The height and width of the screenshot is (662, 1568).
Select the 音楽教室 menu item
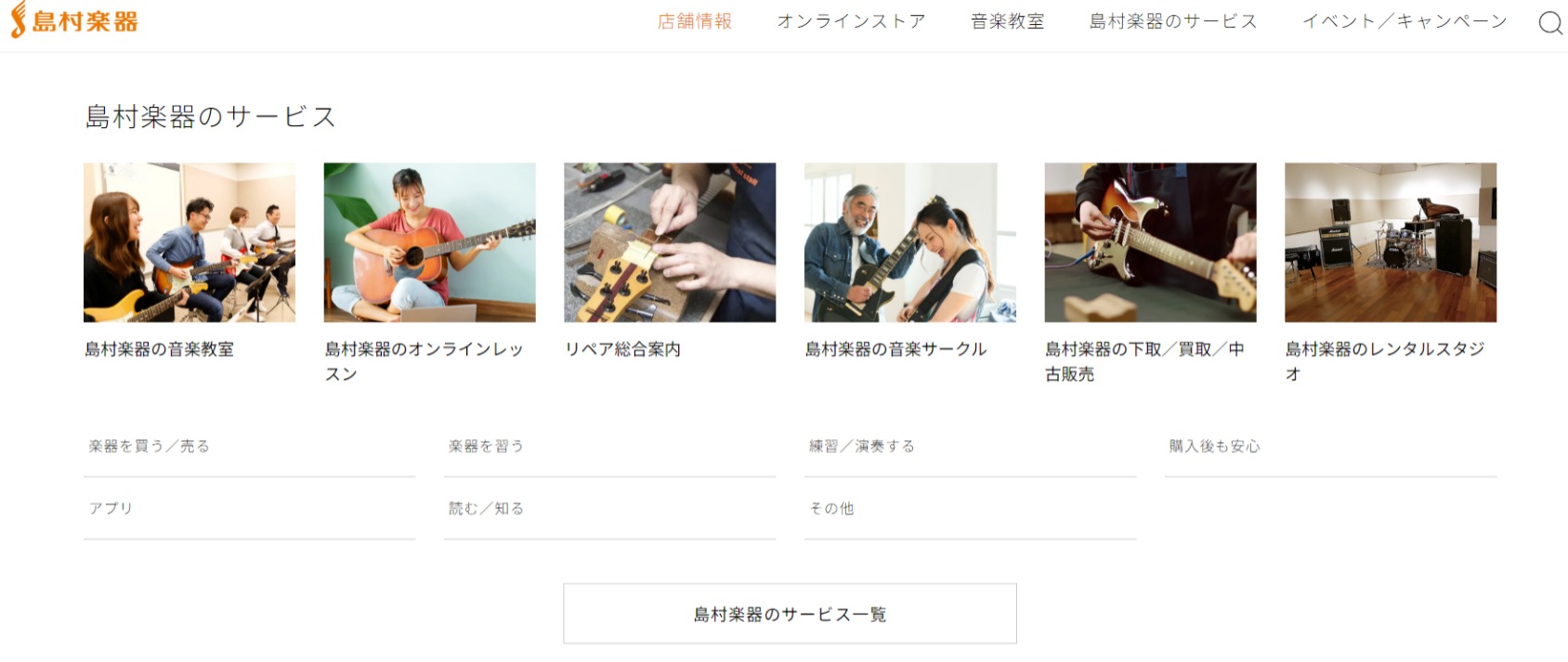pos(1008,21)
